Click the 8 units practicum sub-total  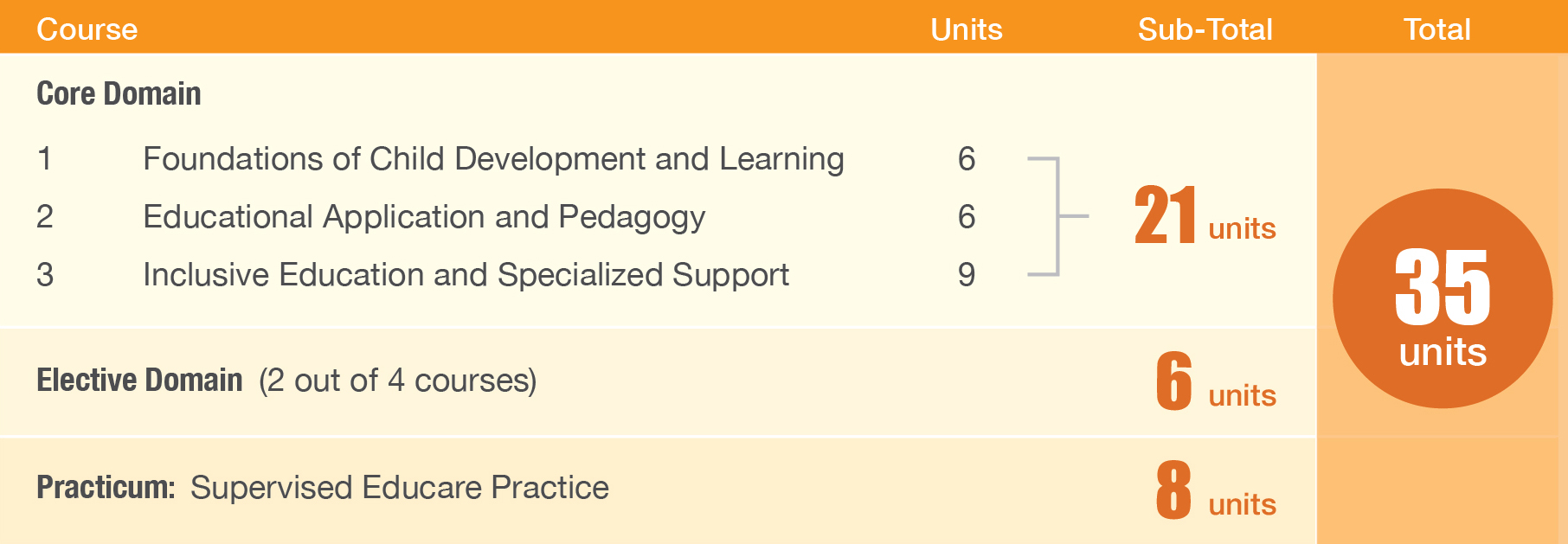point(1215,491)
